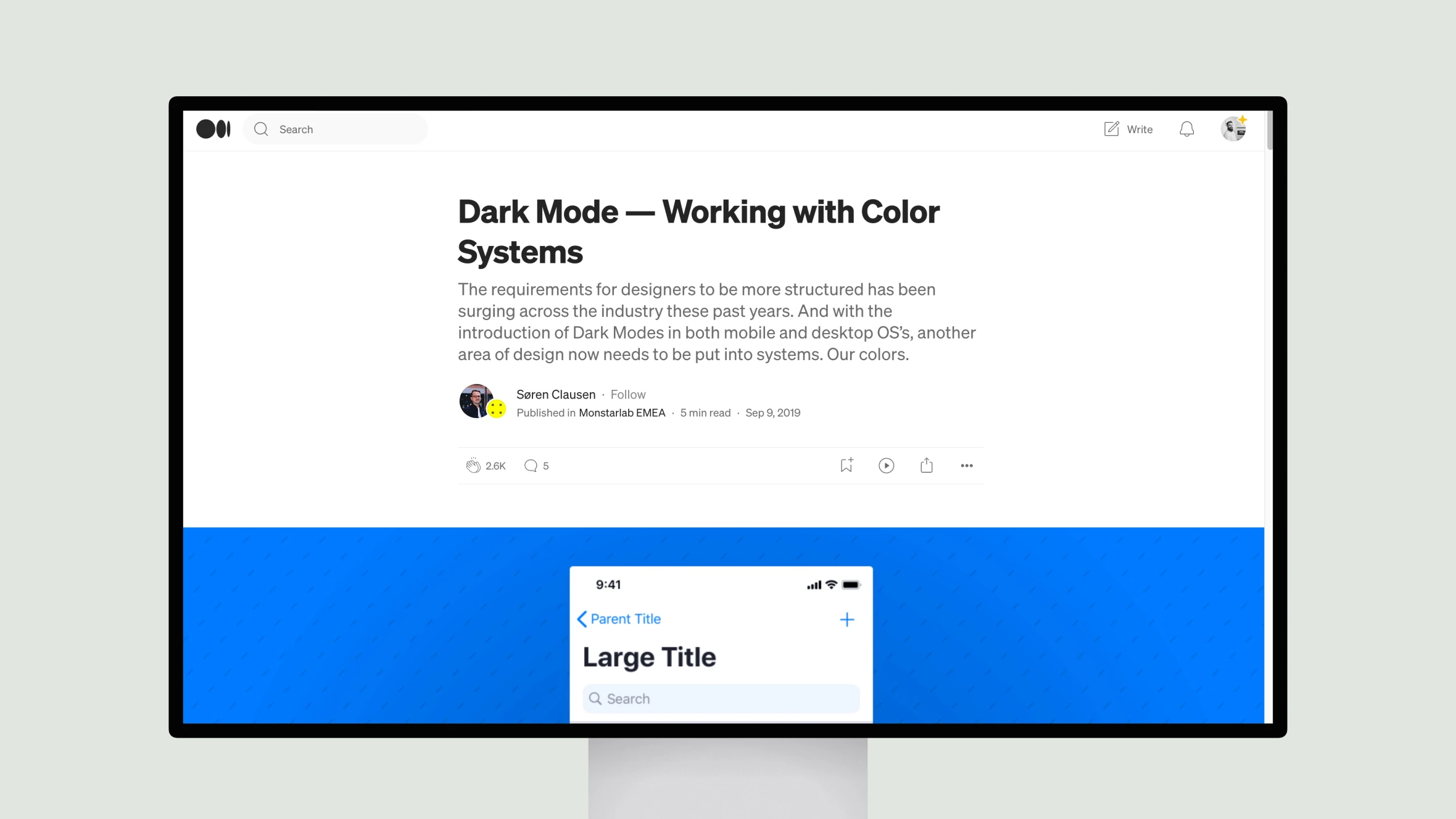Toggle Medium membership badge icon

click(1243, 119)
